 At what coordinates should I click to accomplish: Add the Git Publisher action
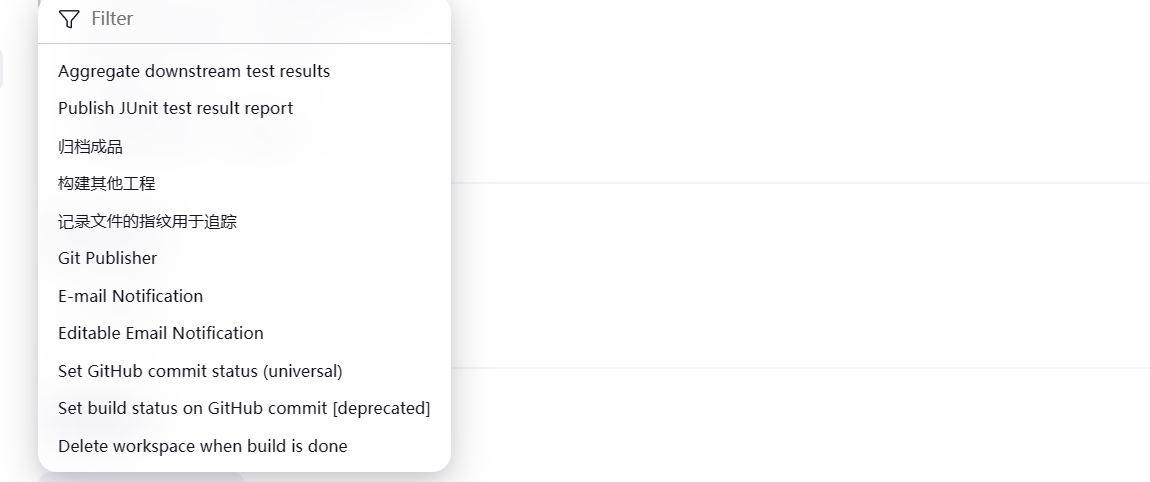(244, 258)
